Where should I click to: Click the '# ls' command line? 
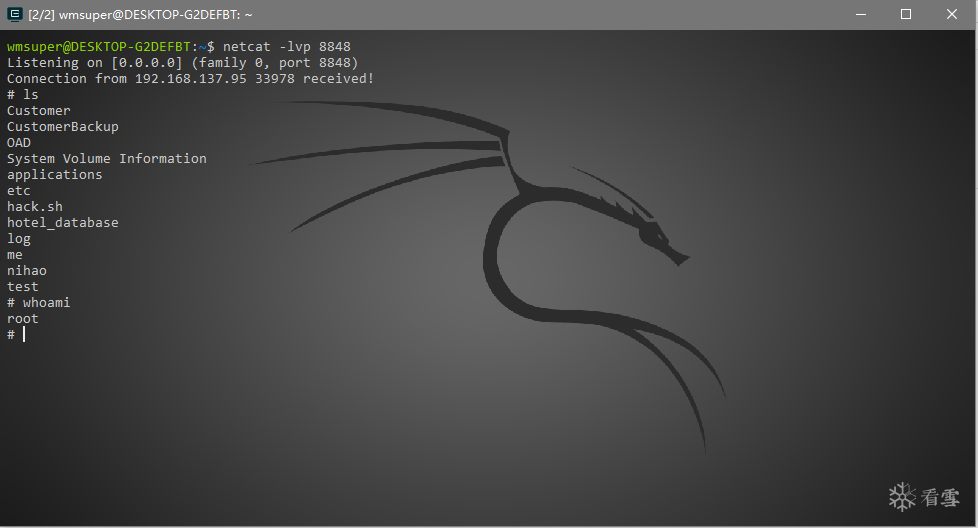(22, 95)
